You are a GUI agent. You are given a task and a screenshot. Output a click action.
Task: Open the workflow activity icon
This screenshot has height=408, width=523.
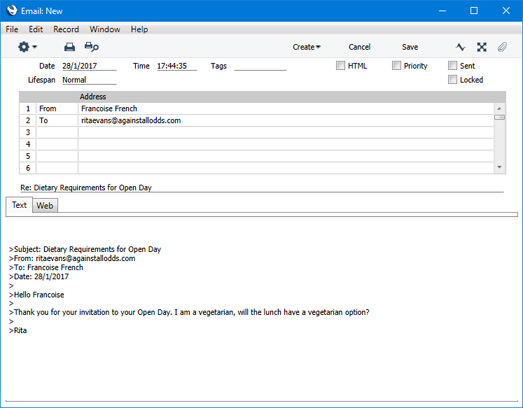460,47
